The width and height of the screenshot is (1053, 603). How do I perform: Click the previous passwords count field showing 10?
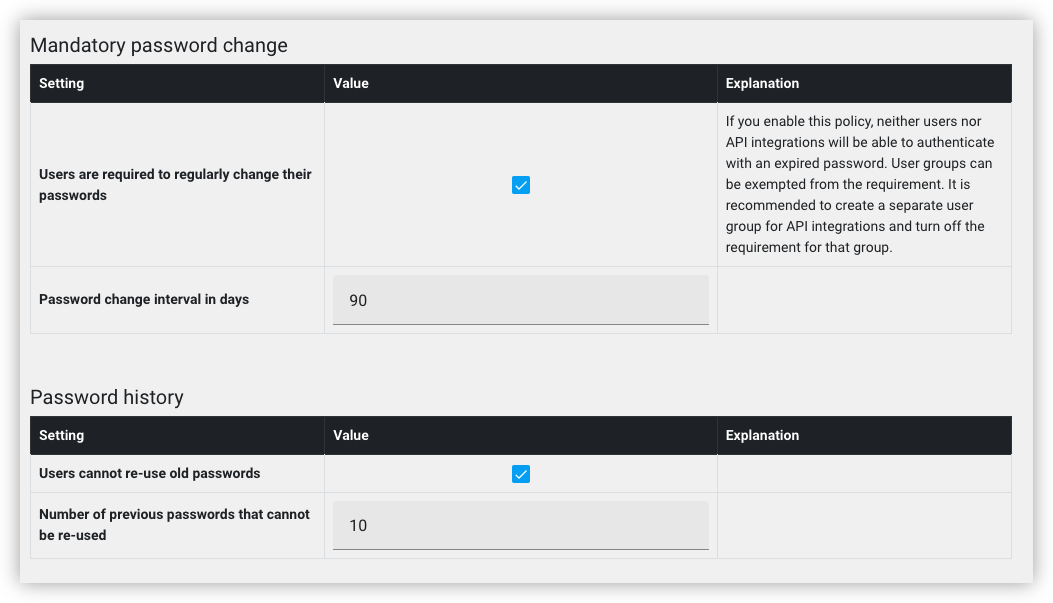tap(520, 526)
